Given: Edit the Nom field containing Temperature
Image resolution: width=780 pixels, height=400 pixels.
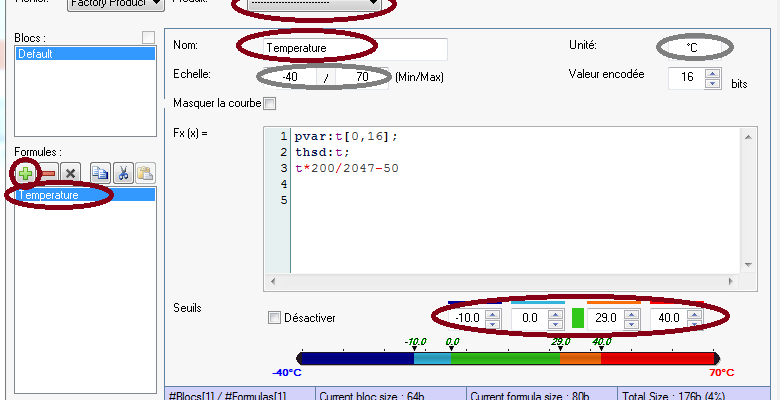Looking at the screenshot, I should pyautogui.click(x=355, y=48).
